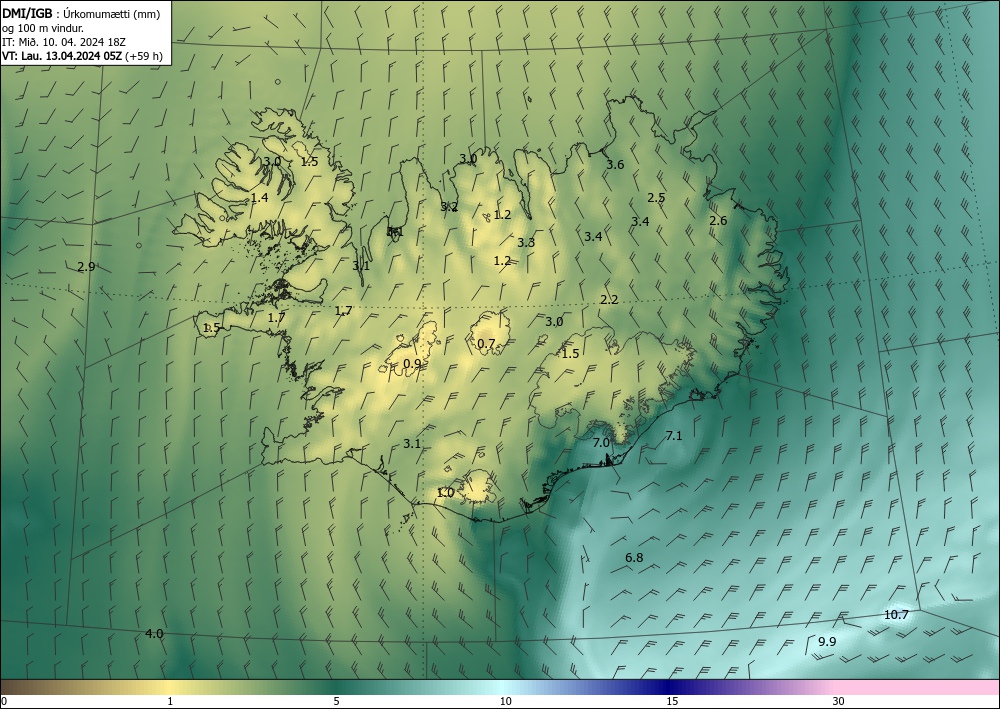Click the 'og 100 m vindur.' subtitle line
Viewport: 1000px width, 709px height.
tap(43, 28)
